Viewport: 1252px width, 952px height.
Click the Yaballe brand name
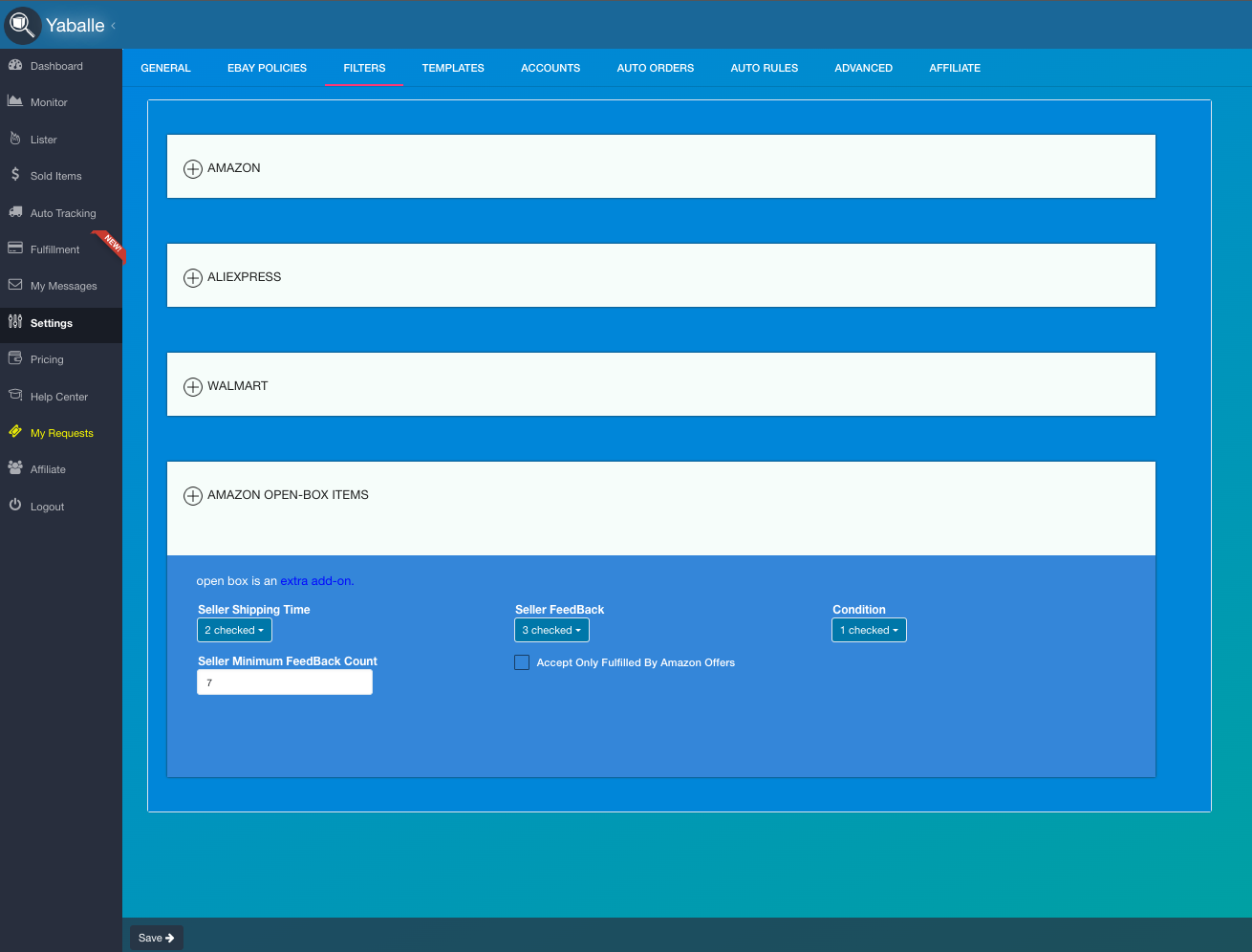[76, 26]
